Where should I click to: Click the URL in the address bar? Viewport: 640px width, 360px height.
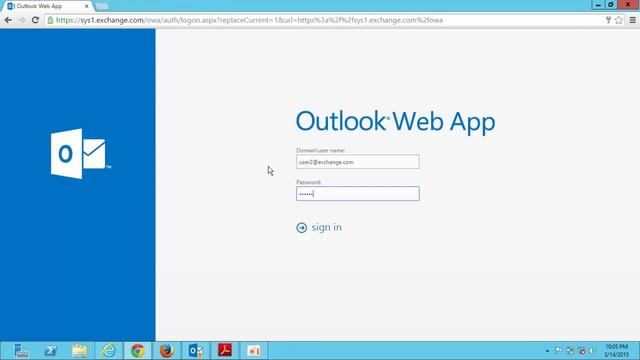click(x=249, y=20)
